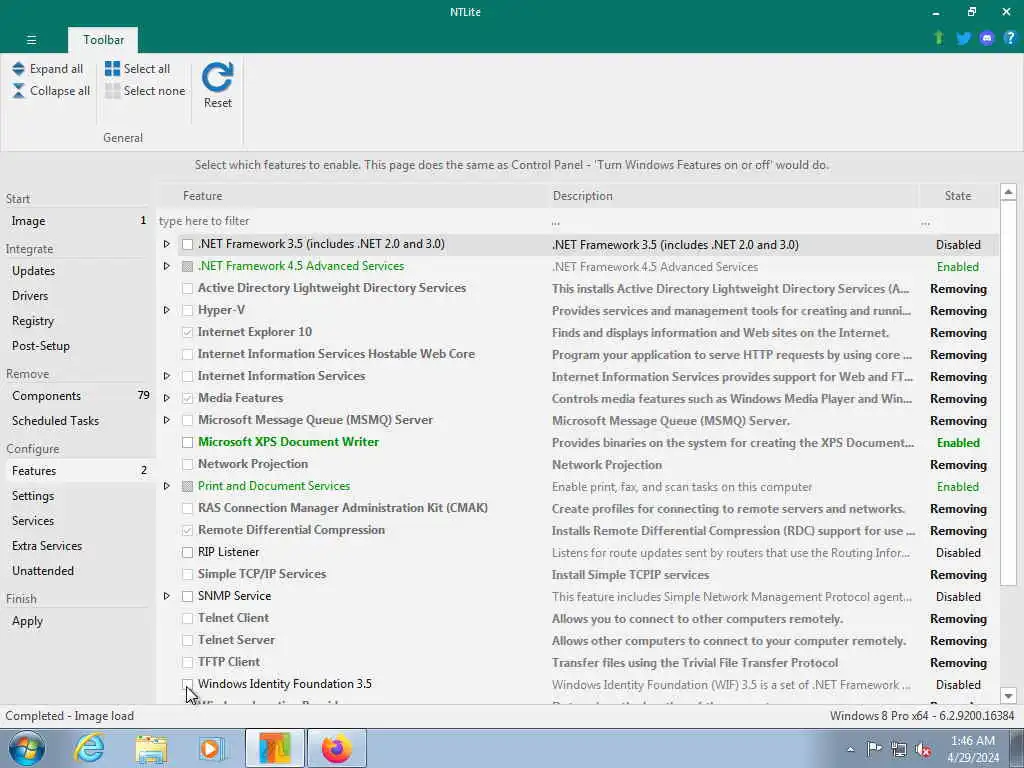Select the Toolbar ribbon tab
This screenshot has width=1024, height=768.
point(103,40)
